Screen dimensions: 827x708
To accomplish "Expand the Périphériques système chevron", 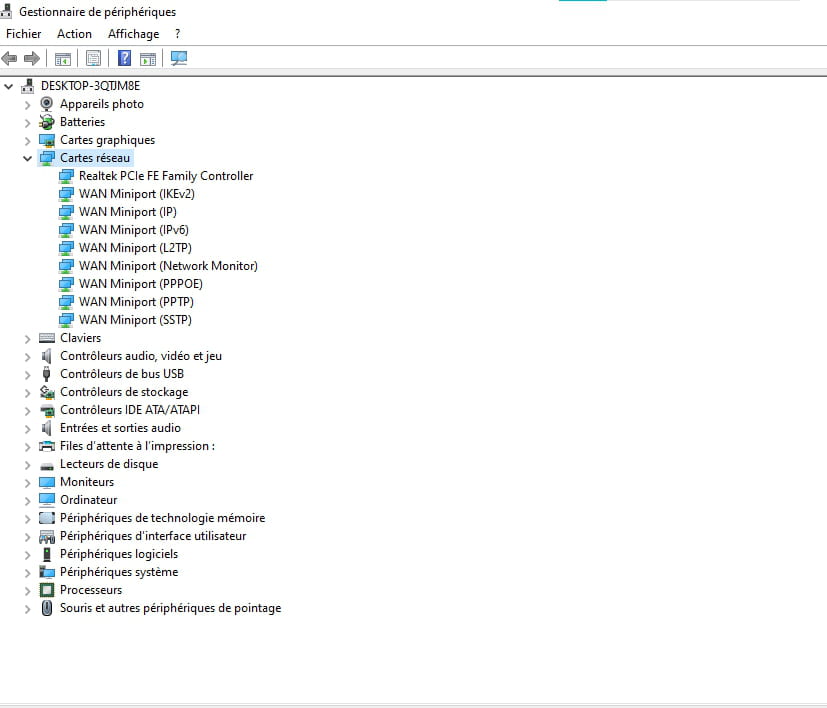I will (x=27, y=572).
